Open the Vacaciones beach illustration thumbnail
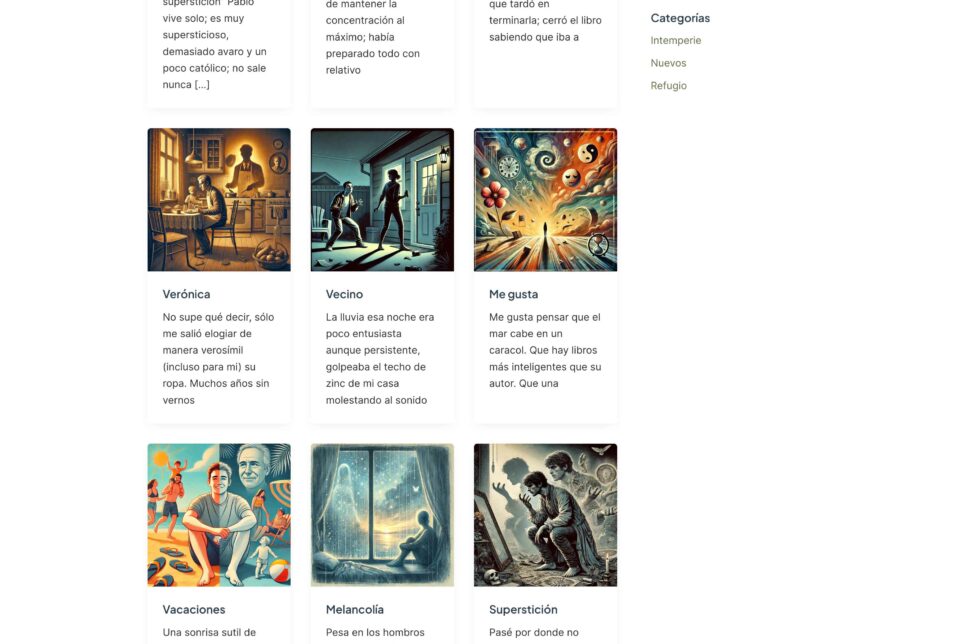Screen dimensions: 966x644 pos(219,515)
